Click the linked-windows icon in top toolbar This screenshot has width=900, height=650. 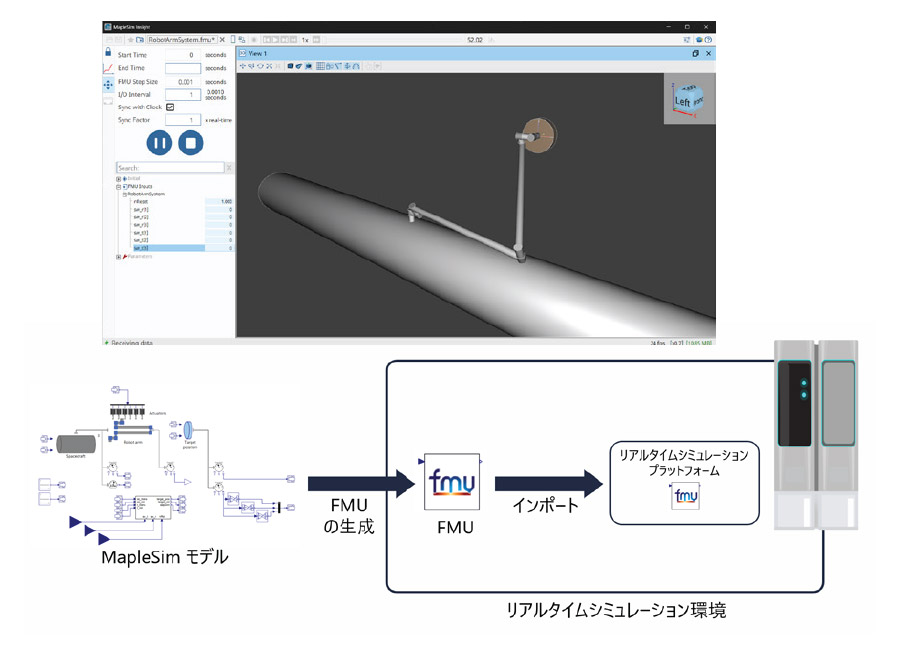242,40
